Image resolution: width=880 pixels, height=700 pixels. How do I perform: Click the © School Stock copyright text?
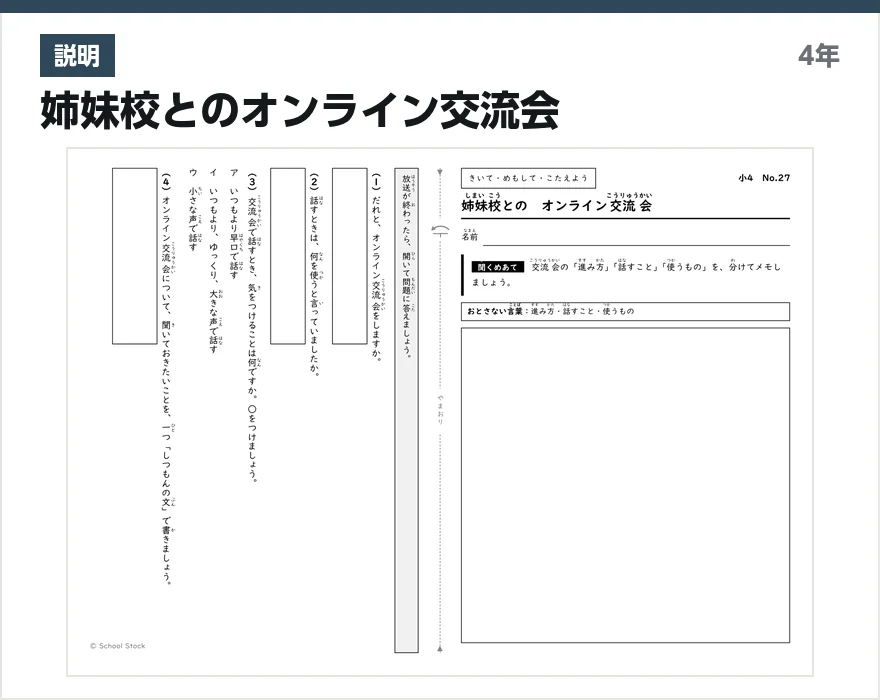coord(117,646)
